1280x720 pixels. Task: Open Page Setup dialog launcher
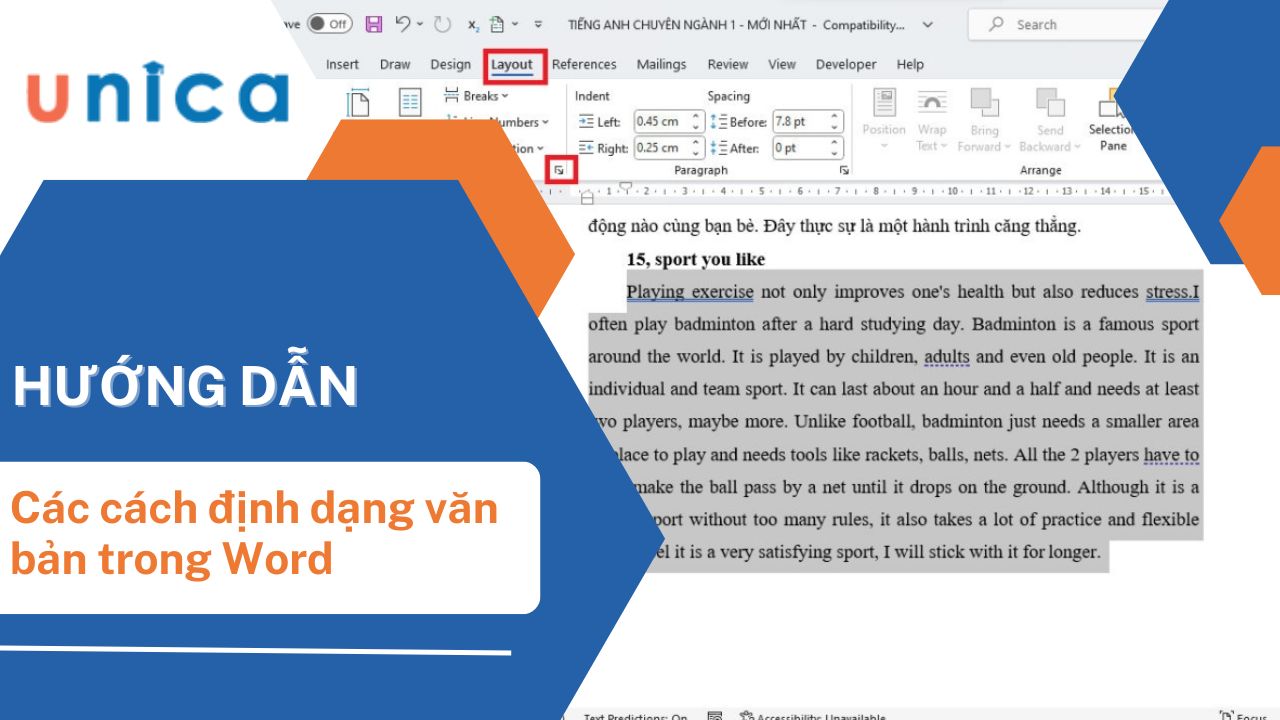(559, 171)
